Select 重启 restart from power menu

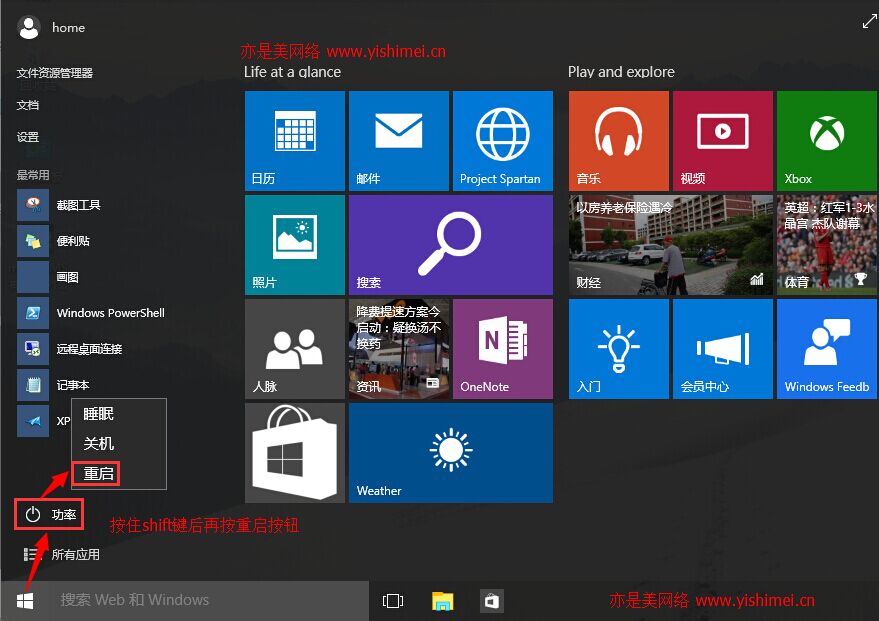(96, 474)
